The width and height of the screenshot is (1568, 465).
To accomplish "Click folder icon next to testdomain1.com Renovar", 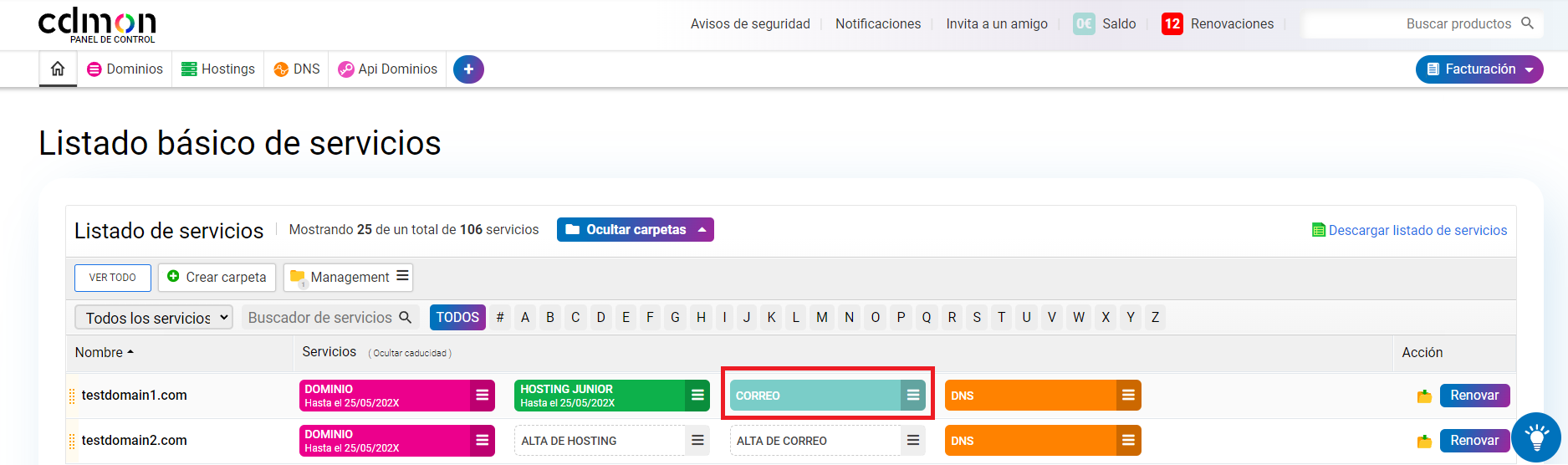I will (1424, 396).
